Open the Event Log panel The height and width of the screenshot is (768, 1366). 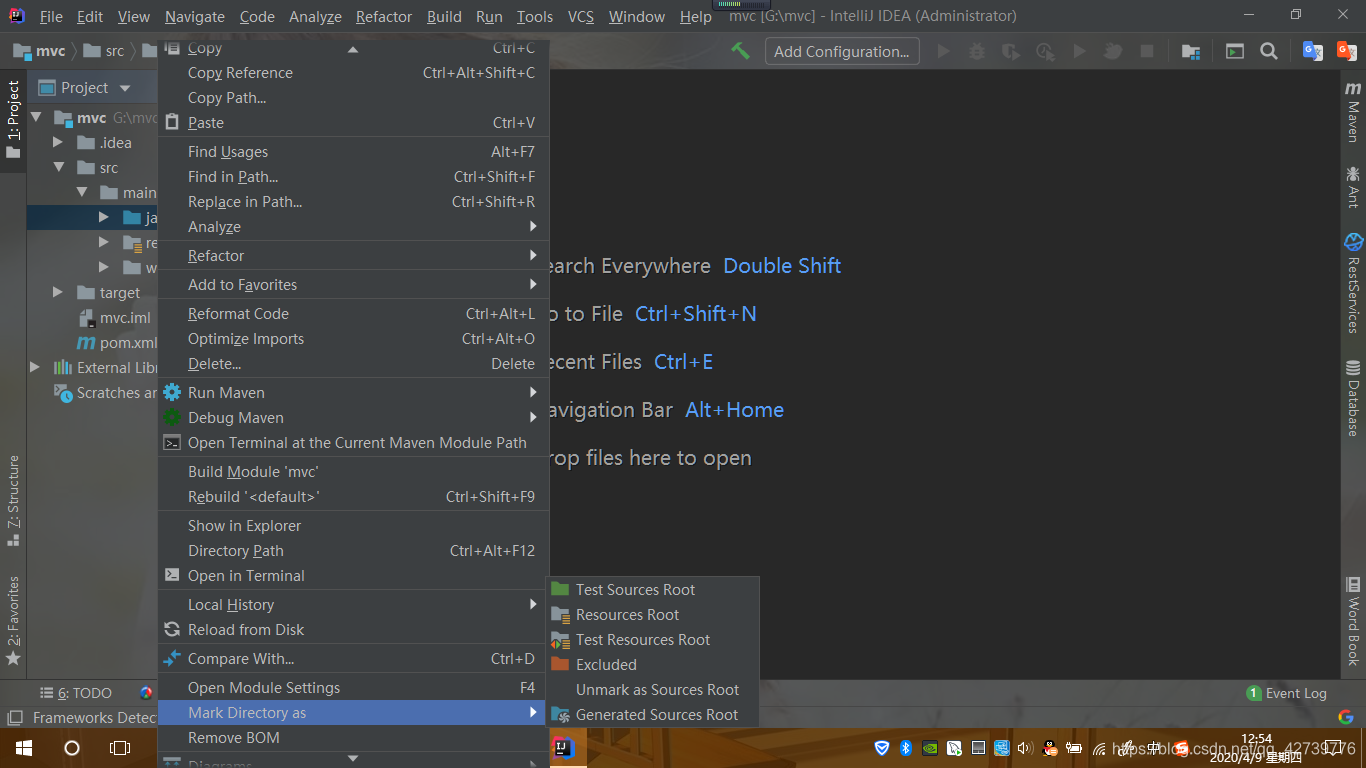click(x=1287, y=693)
